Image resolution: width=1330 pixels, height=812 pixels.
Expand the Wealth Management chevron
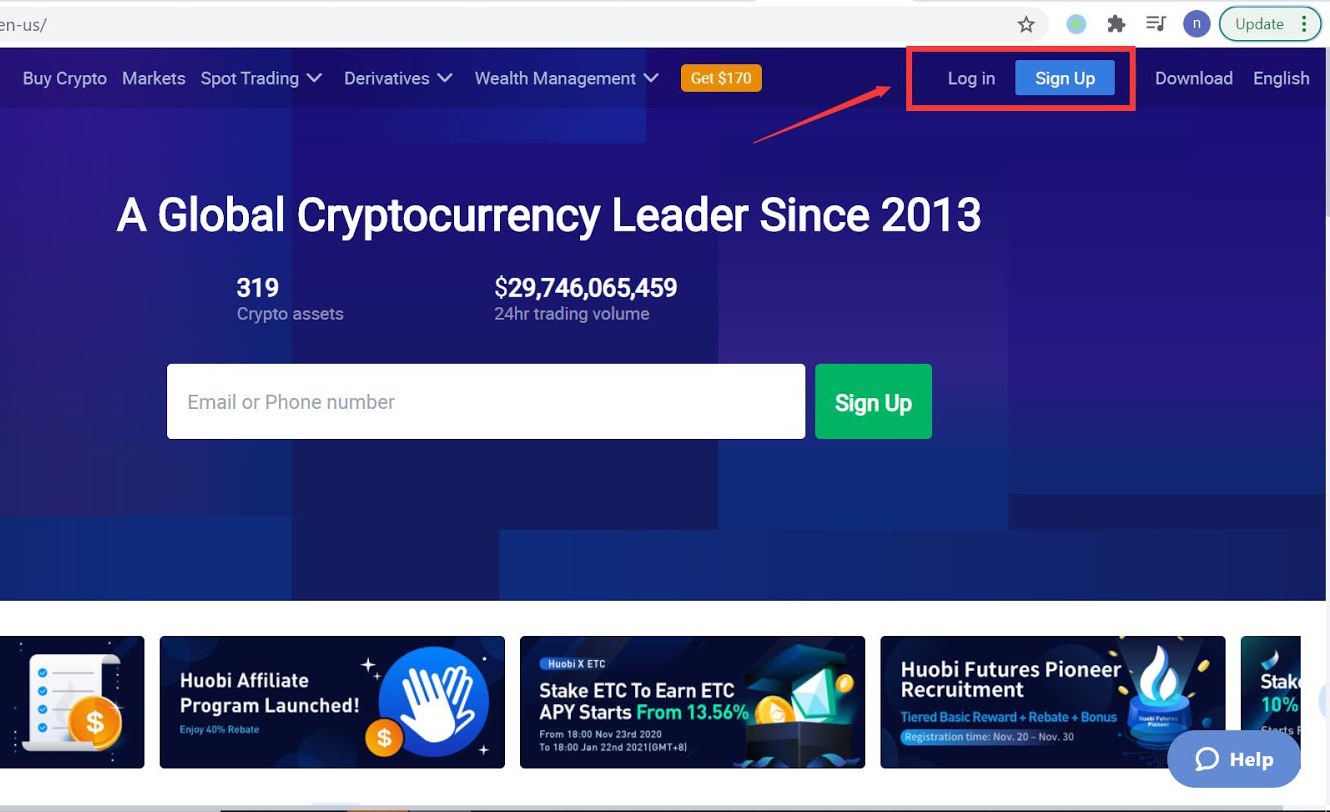coord(651,78)
